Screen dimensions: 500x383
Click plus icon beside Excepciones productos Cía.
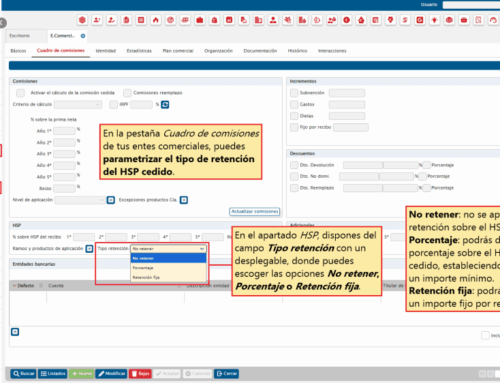point(184,200)
